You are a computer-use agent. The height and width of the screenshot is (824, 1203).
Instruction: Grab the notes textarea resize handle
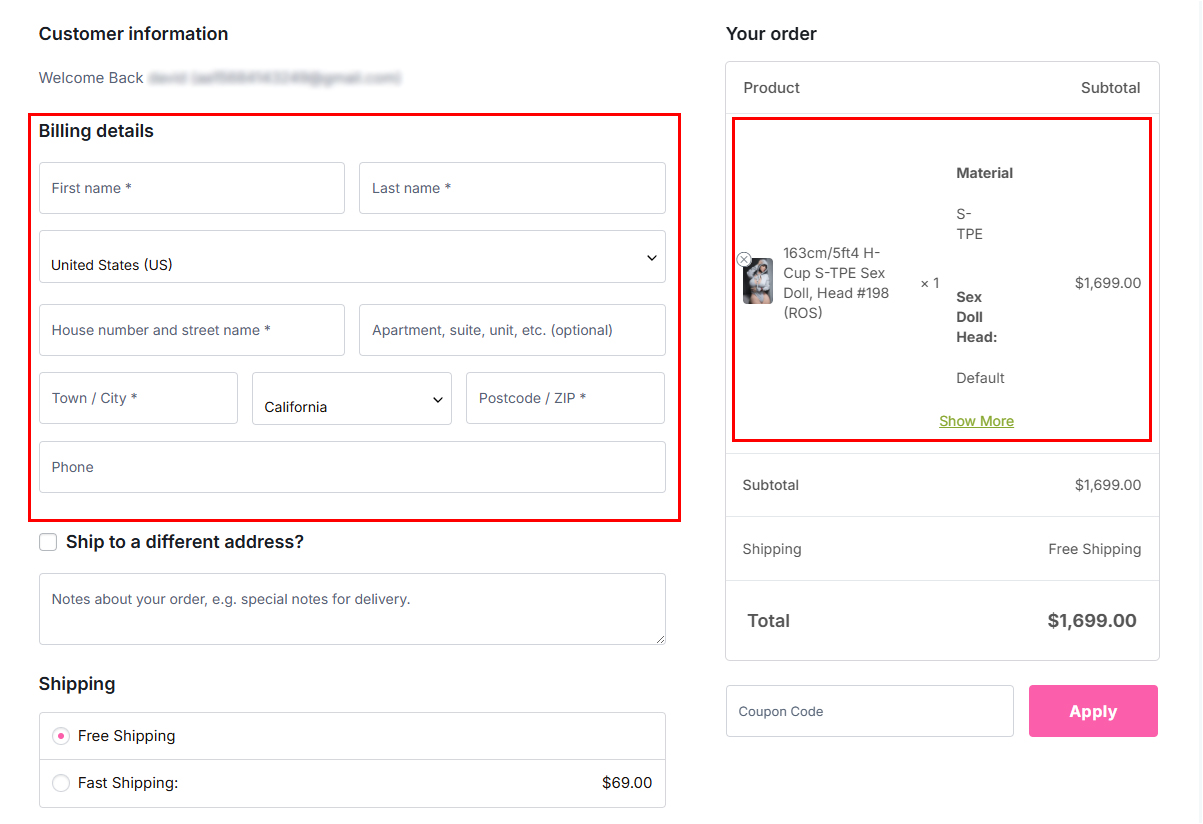[x=659, y=638]
